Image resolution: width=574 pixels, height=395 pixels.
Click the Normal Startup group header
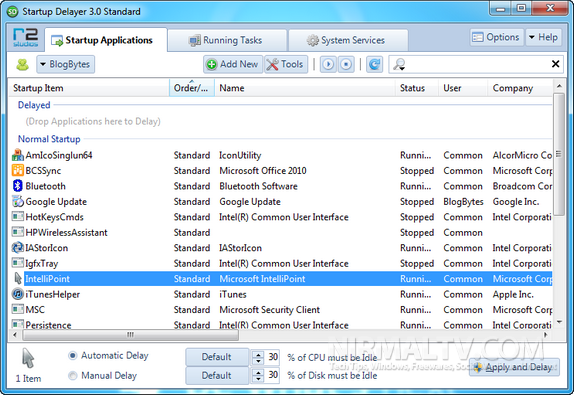[49, 139]
